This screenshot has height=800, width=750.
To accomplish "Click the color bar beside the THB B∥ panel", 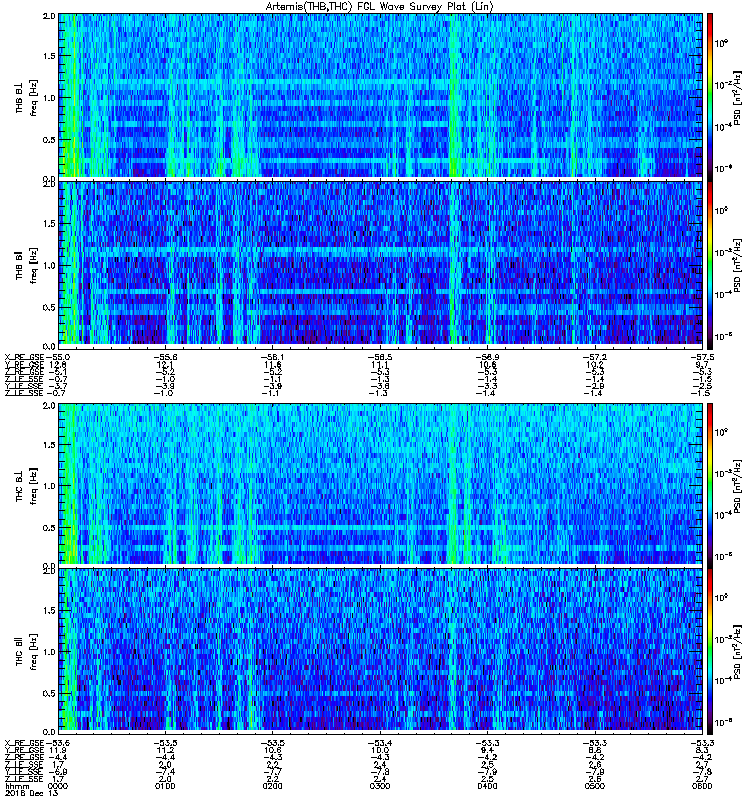I will [x=709, y=263].
